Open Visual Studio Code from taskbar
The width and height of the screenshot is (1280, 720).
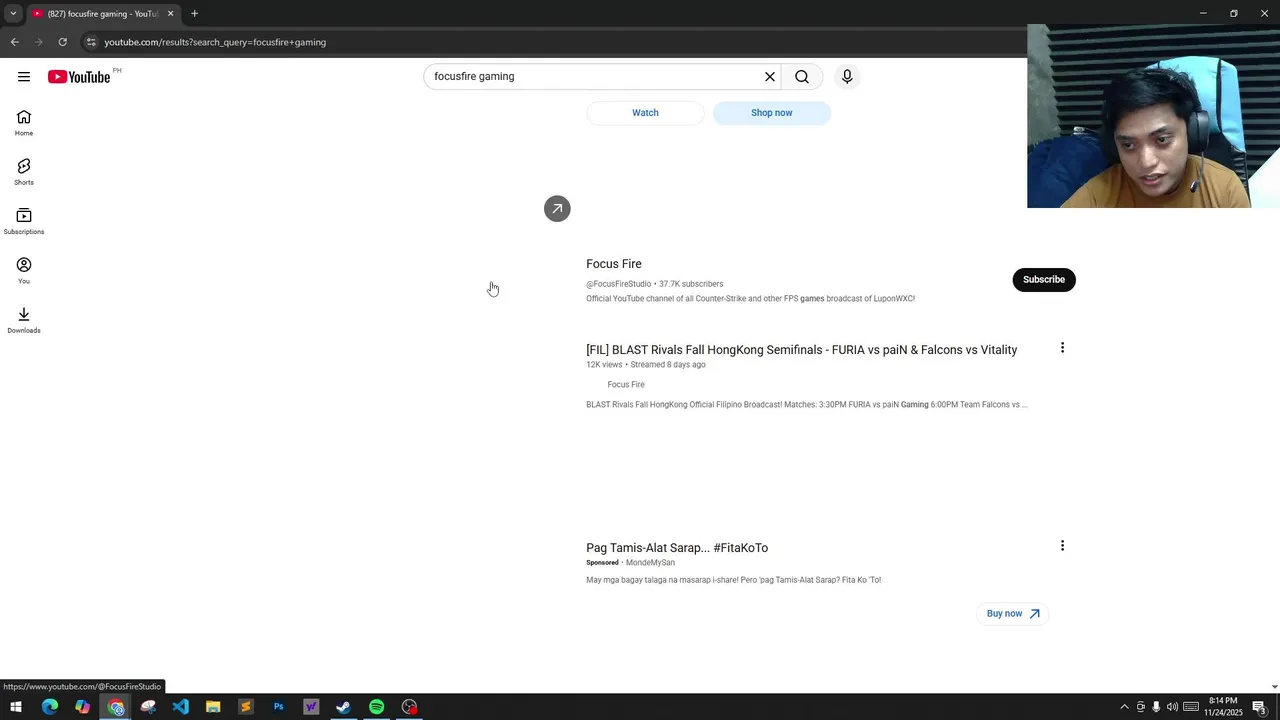click(x=181, y=707)
